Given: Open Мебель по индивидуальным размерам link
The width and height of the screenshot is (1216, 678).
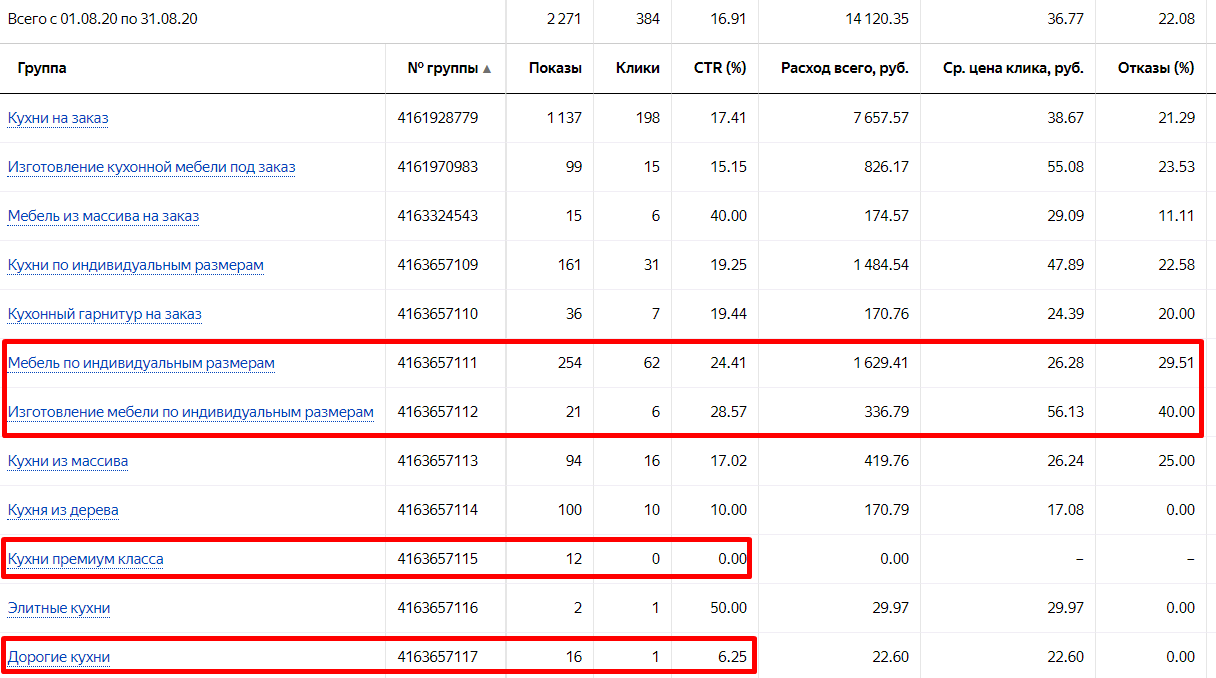Looking at the screenshot, I should pyautogui.click(x=141, y=363).
